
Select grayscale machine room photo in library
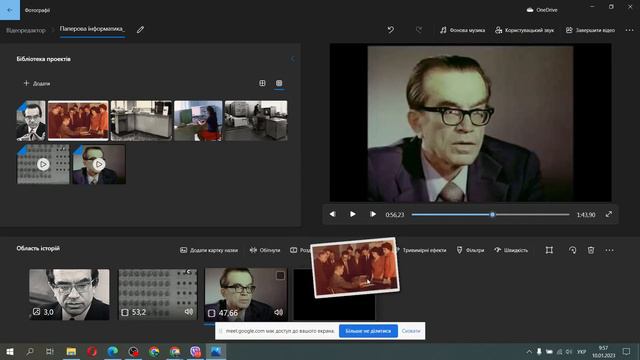tap(256, 120)
